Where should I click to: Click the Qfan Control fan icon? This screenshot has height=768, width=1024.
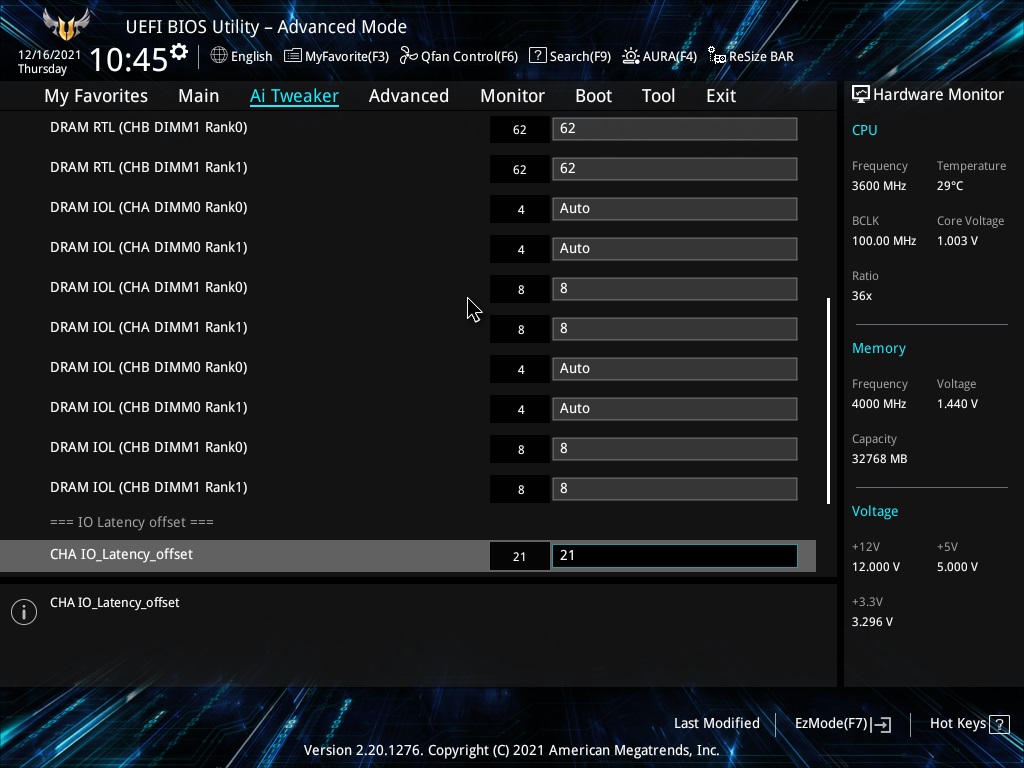(x=409, y=56)
